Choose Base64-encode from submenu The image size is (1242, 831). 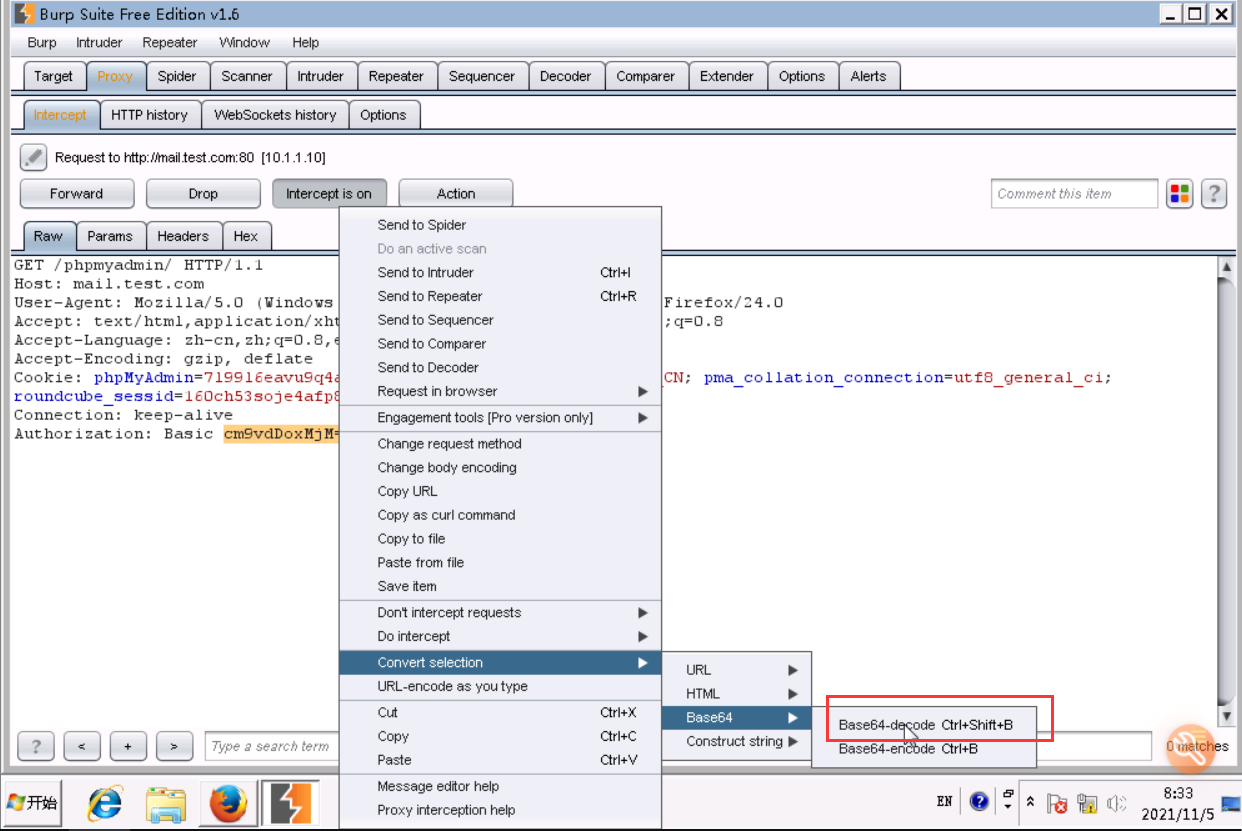(x=924, y=749)
